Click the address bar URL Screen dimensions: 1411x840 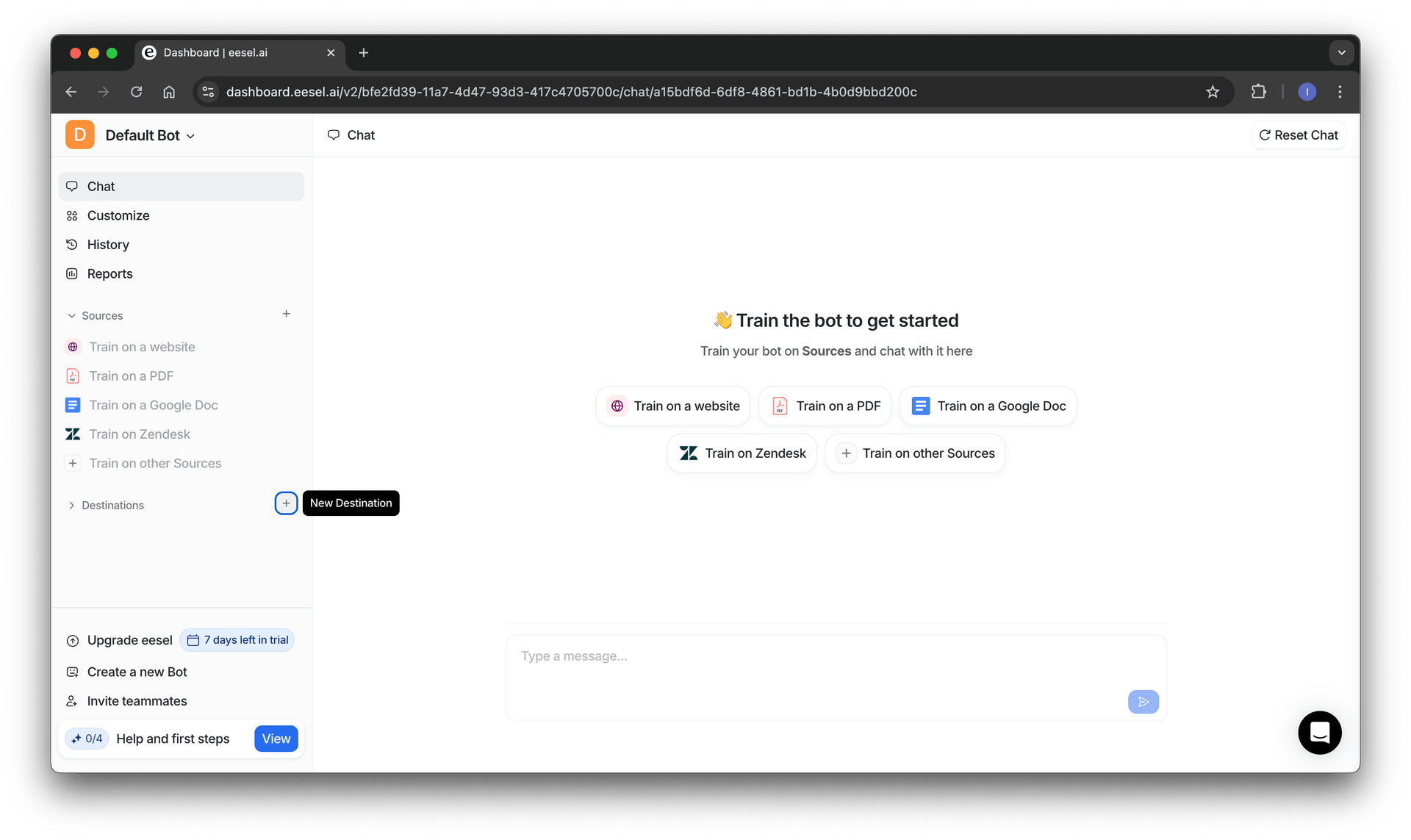pos(571,92)
